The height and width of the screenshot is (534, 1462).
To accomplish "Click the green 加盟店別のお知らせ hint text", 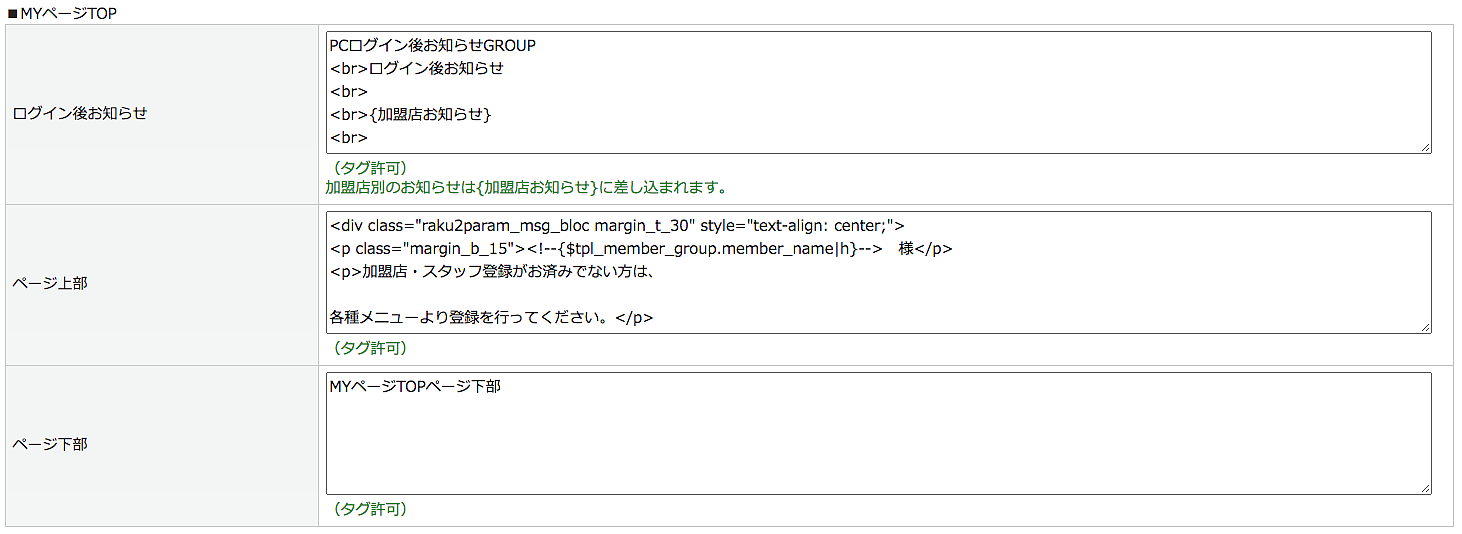I will click(x=526, y=187).
